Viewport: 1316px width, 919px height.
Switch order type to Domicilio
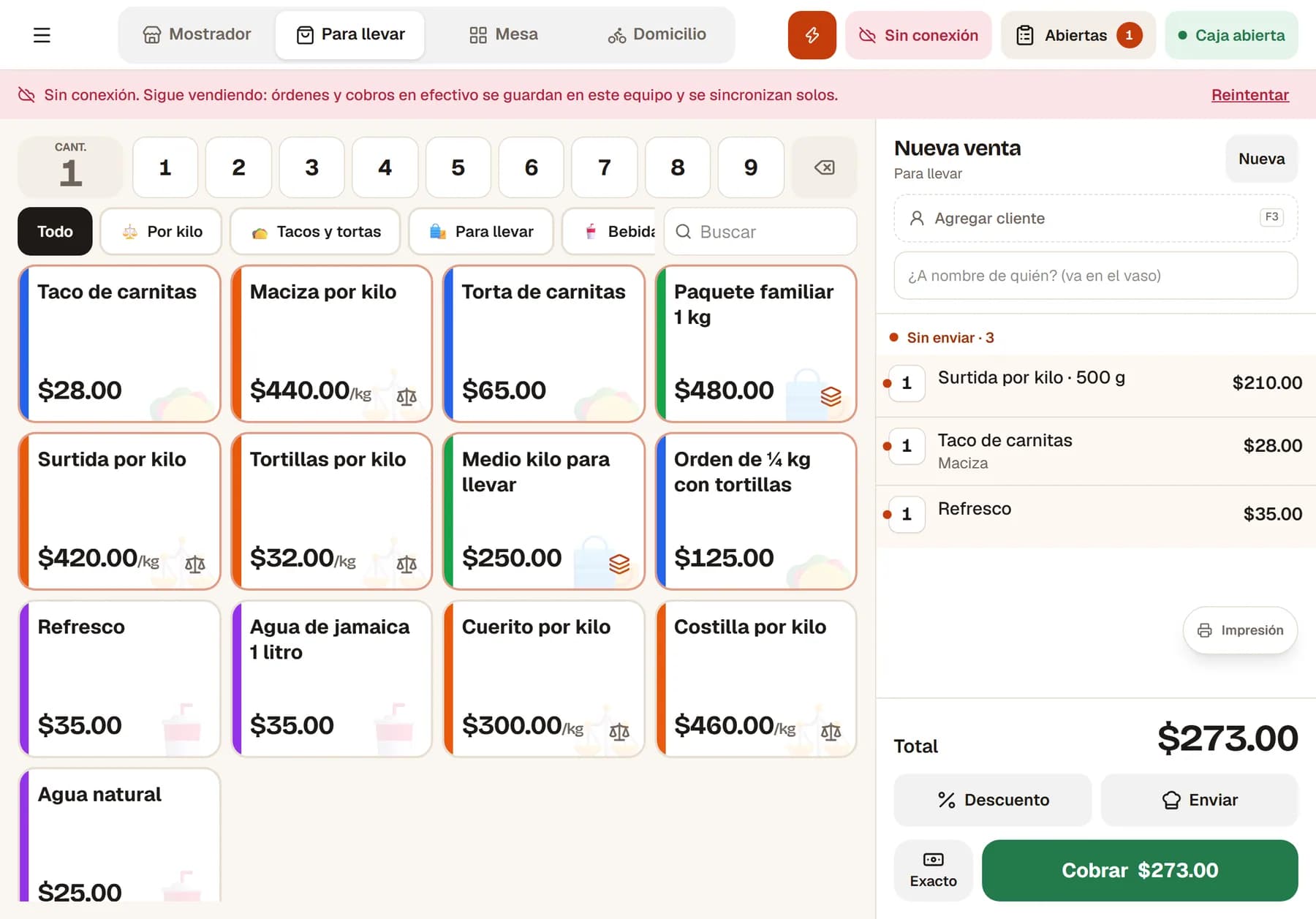[657, 34]
